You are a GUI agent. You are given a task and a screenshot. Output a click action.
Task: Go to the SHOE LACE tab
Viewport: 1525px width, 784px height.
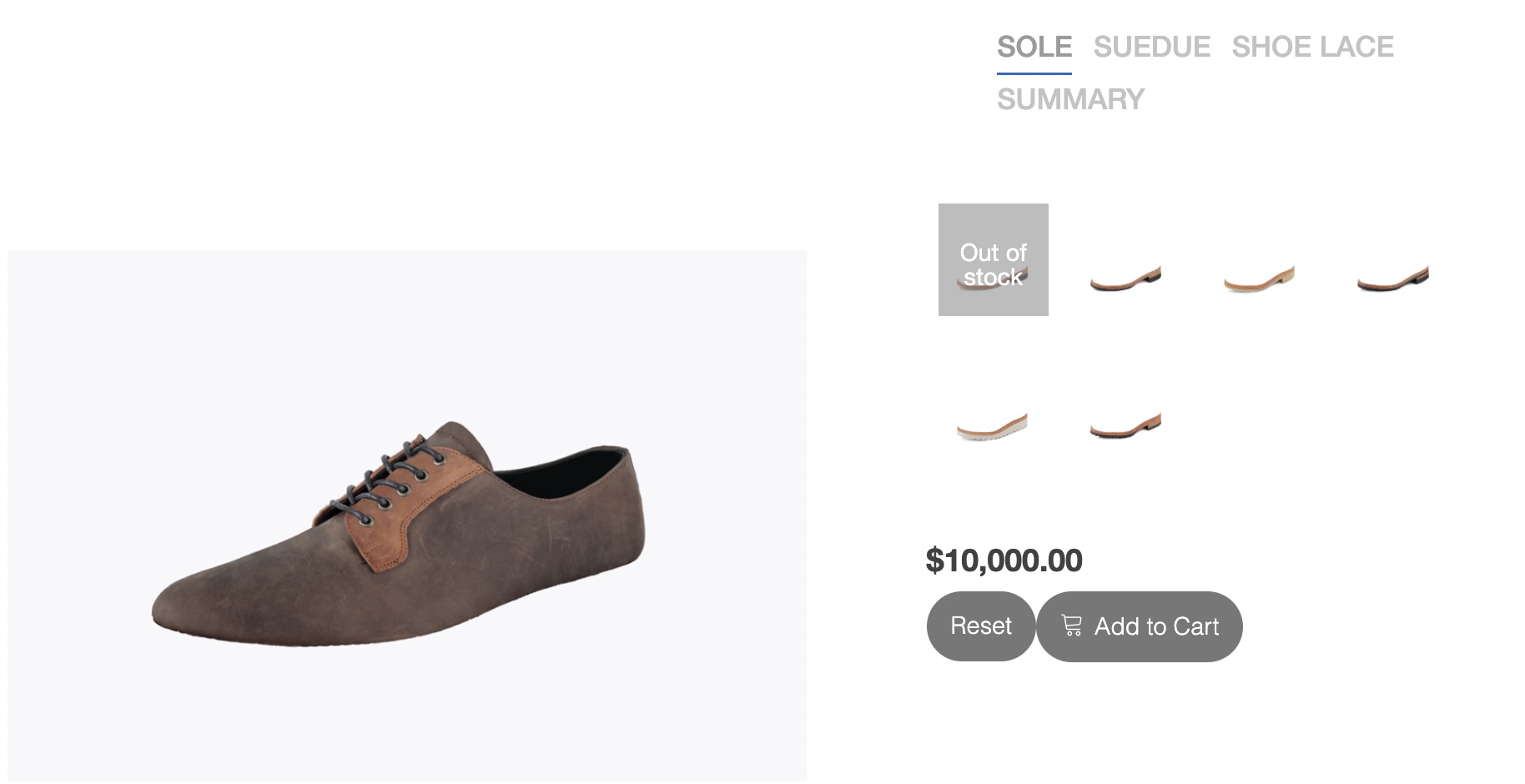click(1312, 47)
